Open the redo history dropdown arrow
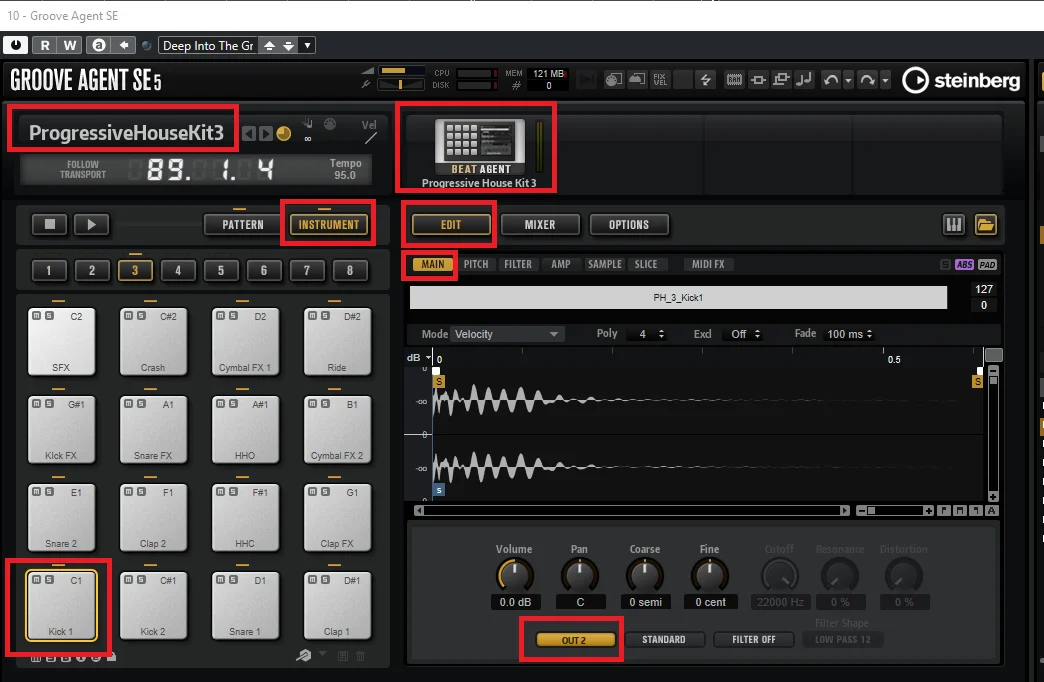Viewport: 1044px width, 682px height. point(885,81)
